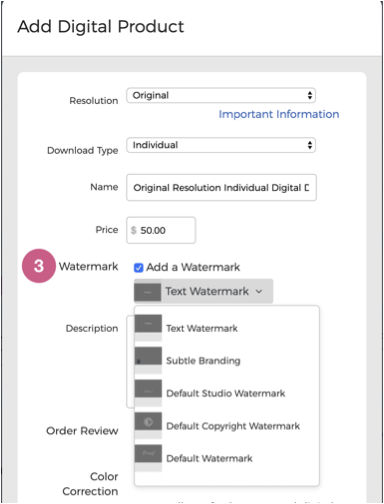The image size is (384, 504).
Task: Choose Default Studio Watermark from the list
Action: 226,393
